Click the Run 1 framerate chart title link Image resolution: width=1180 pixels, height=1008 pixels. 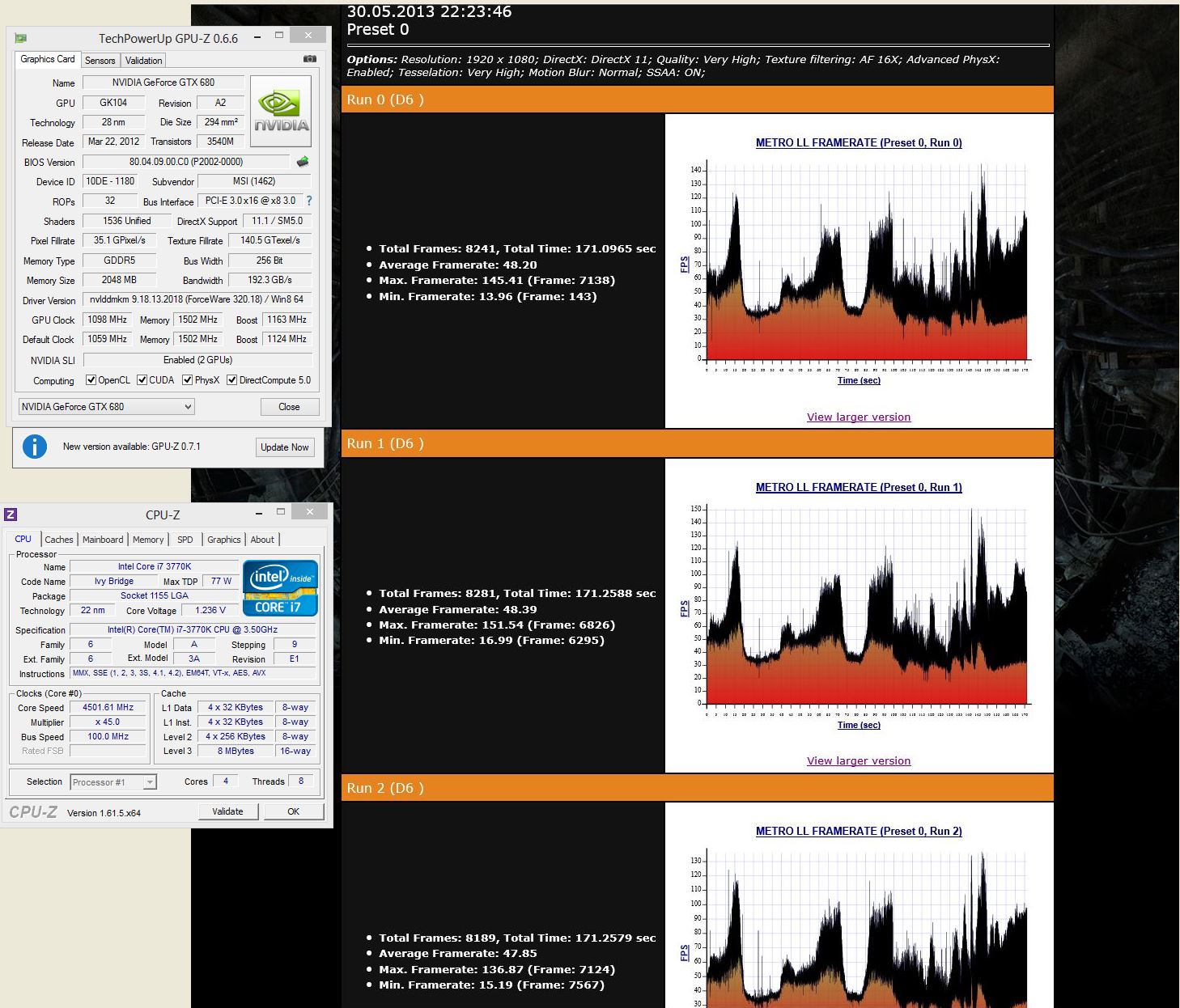(x=859, y=488)
